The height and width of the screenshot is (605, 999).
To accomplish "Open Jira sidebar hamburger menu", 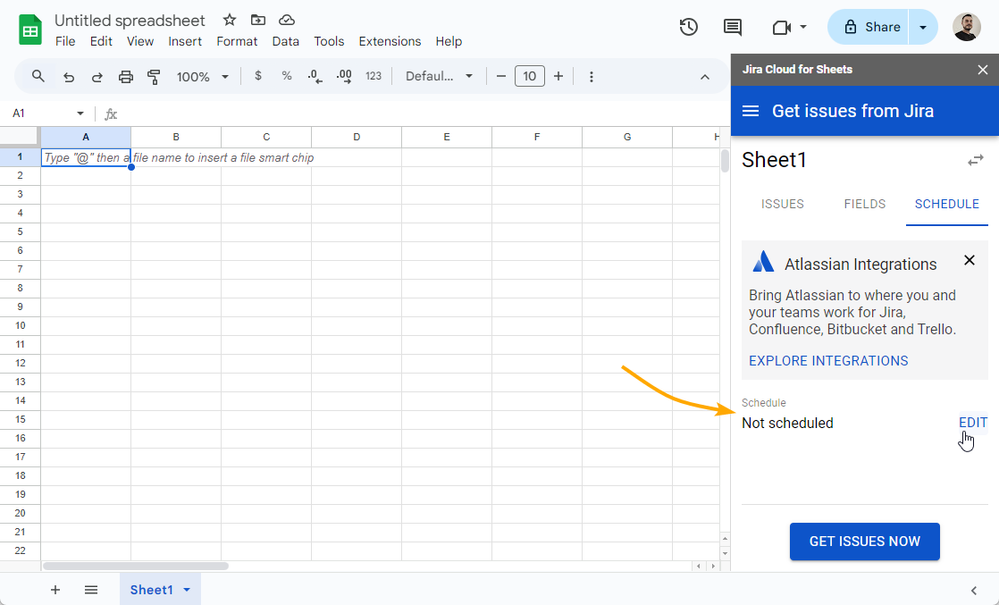I will tap(751, 111).
